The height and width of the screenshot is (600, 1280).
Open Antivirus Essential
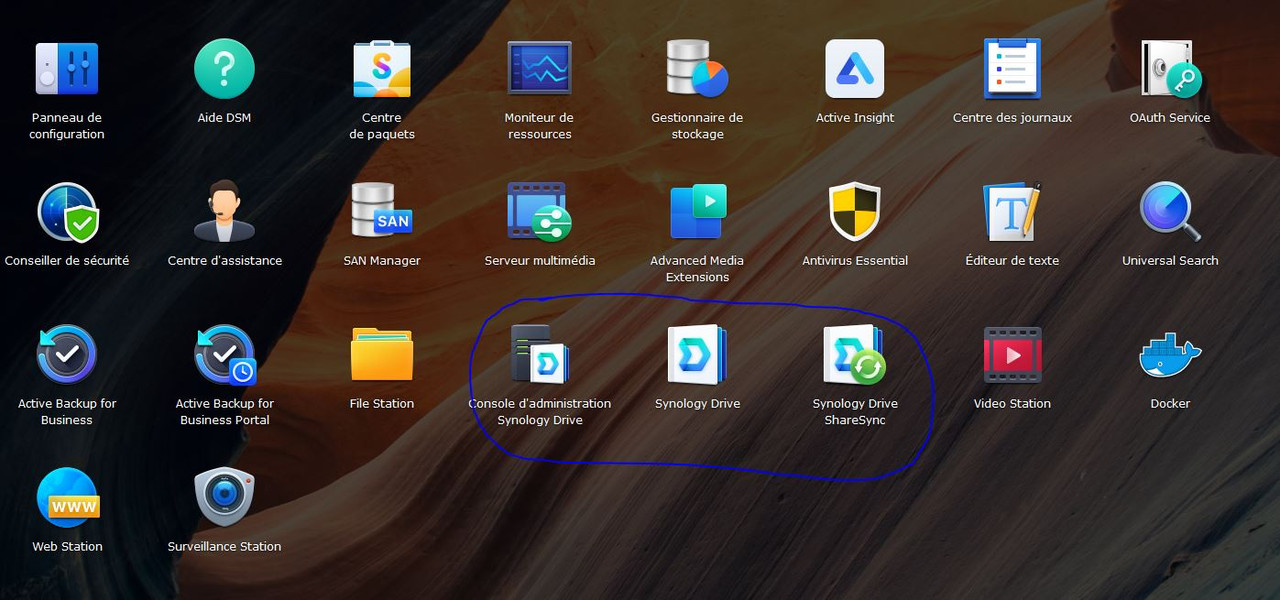tap(855, 212)
